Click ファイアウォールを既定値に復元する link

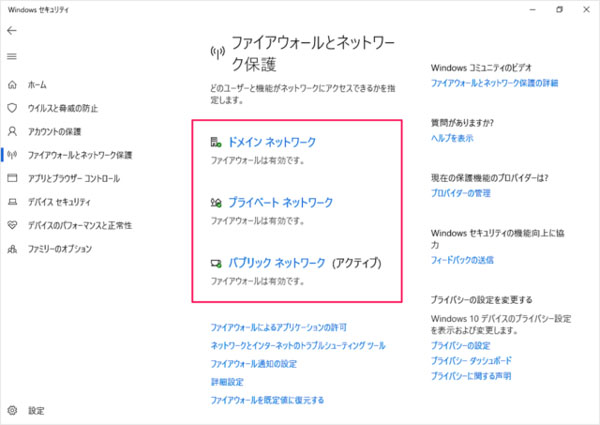click(x=267, y=400)
